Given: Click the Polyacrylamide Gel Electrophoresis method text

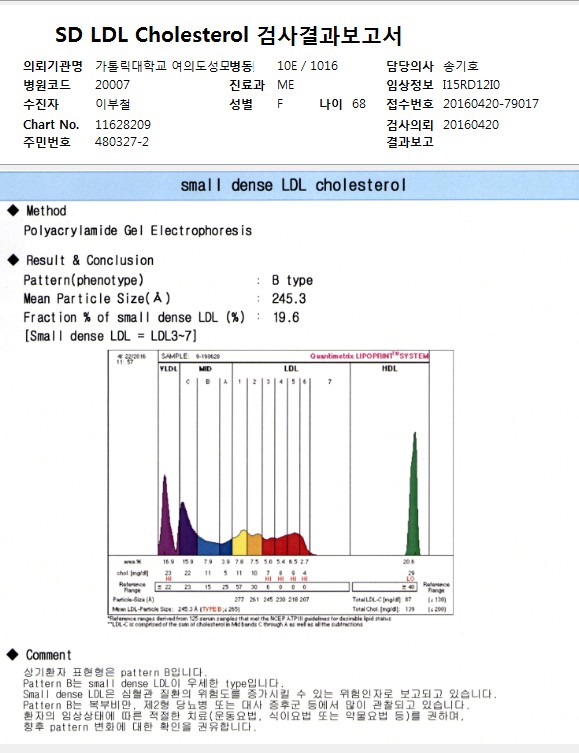Looking at the screenshot, I should (138, 231).
